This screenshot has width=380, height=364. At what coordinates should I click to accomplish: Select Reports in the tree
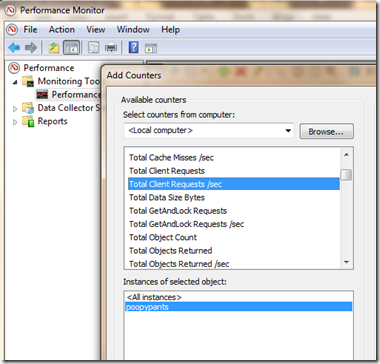click(x=52, y=121)
